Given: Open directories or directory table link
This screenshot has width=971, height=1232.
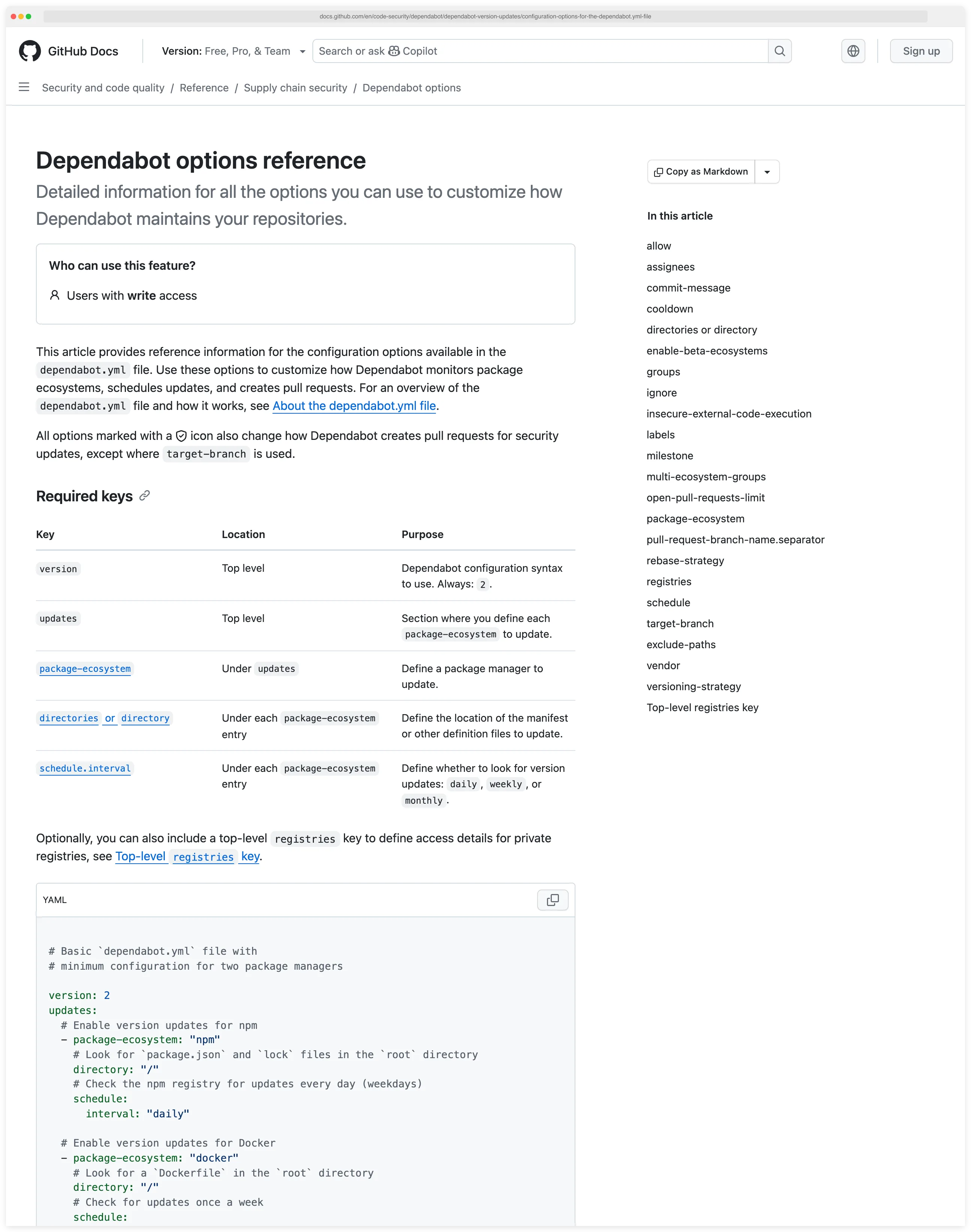Looking at the screenshot, I should pos(105,718).
